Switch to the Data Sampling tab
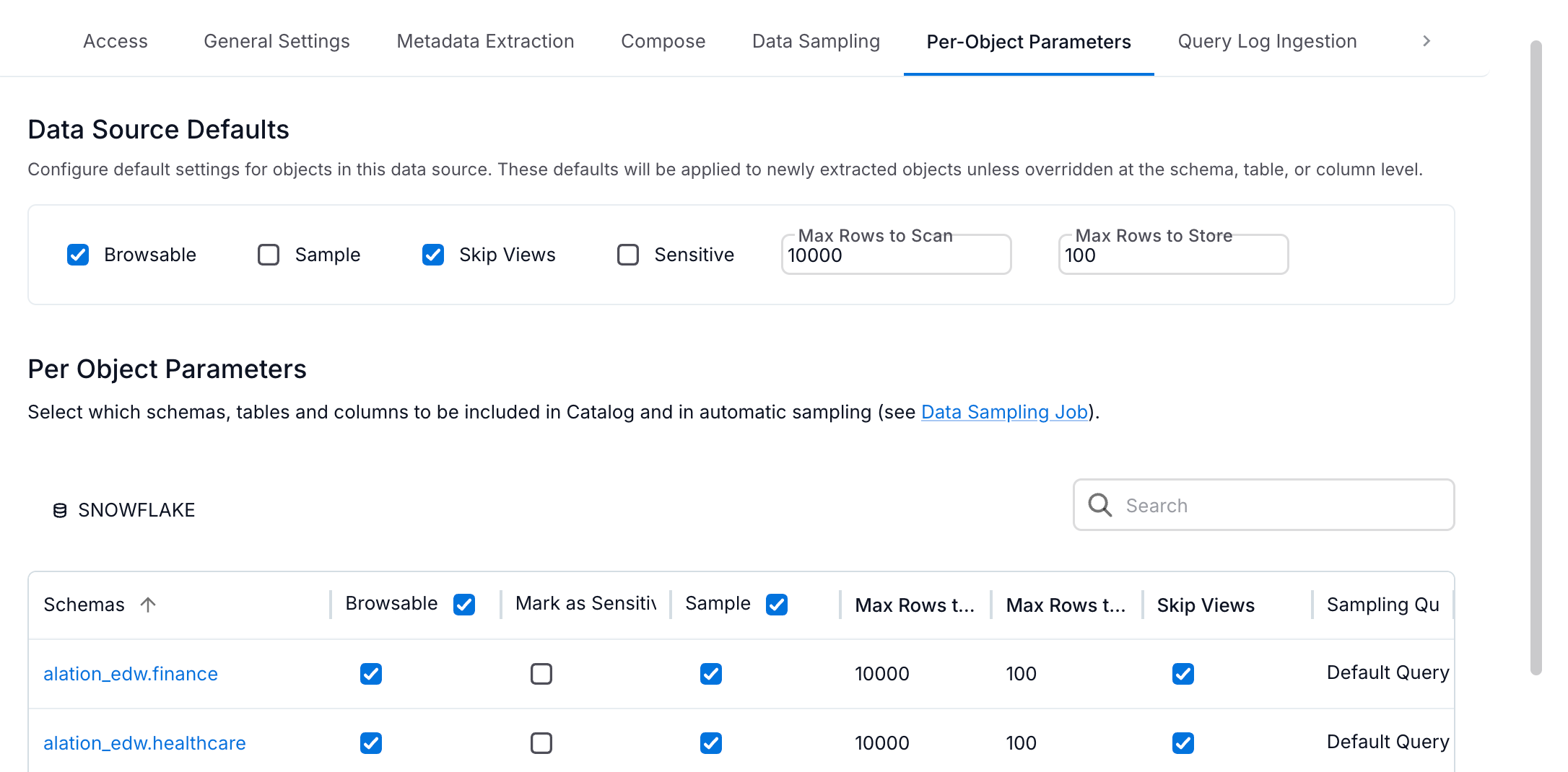This screenshot has width=1568, height=772. pyautogui.click(x=816, y=41)
